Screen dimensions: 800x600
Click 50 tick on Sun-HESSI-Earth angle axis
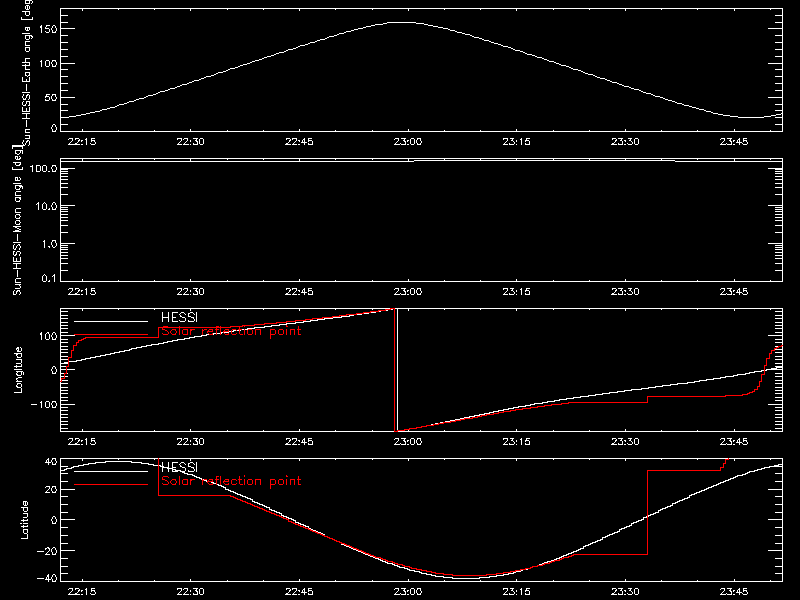coord(51,97)
